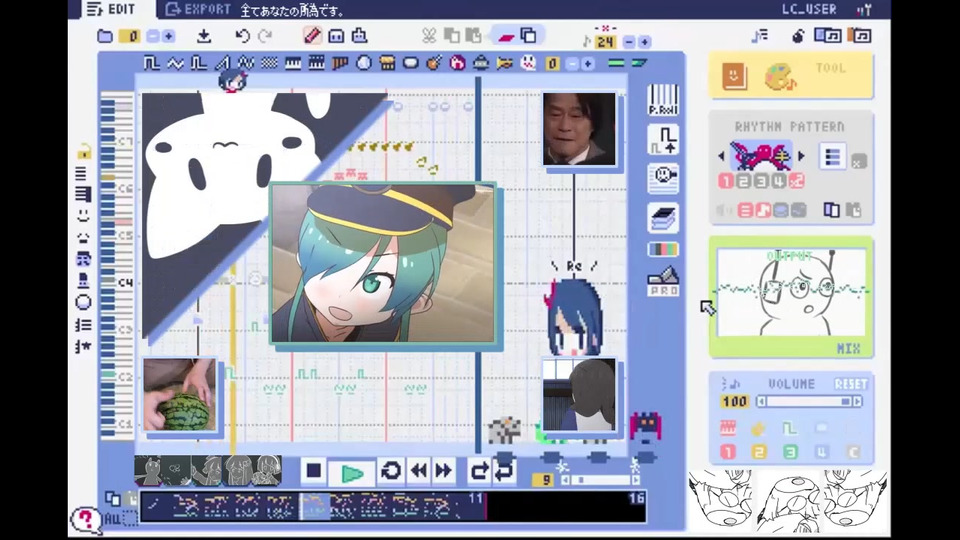
Task: Choose the drum instrument icon
Action: coord(387,63)
